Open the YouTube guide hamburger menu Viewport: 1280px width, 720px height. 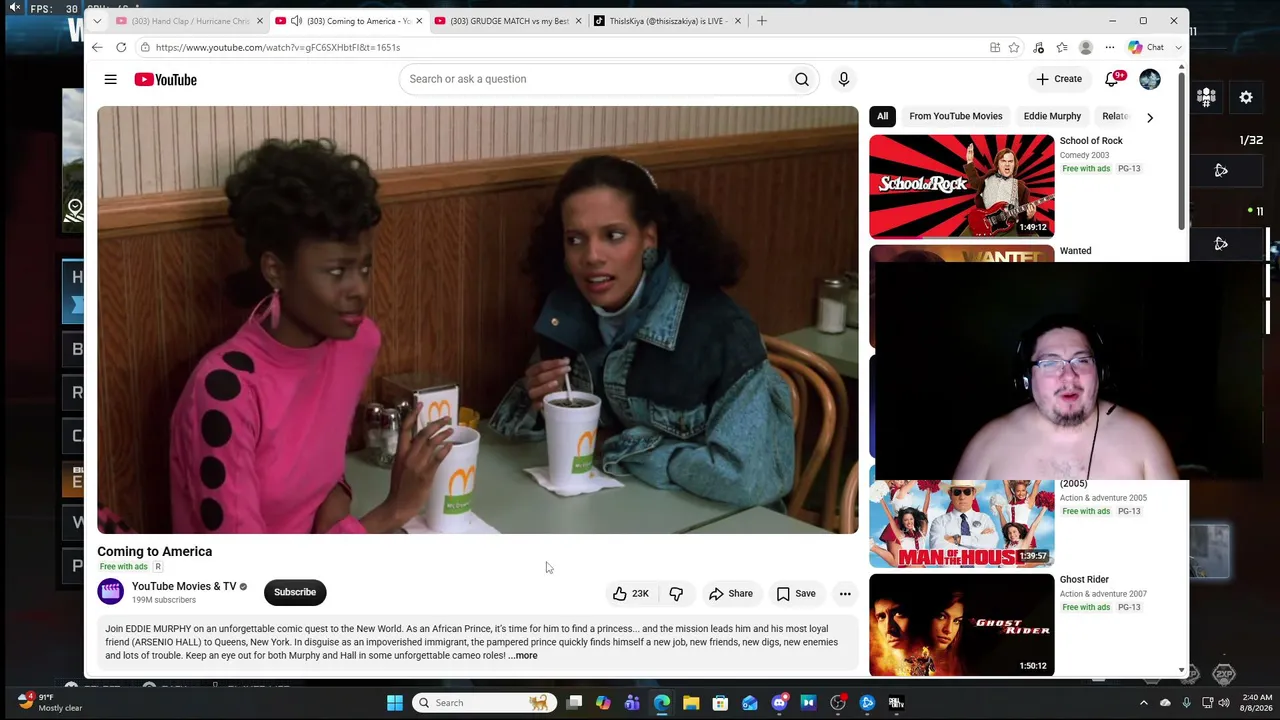tap(110, 79)
